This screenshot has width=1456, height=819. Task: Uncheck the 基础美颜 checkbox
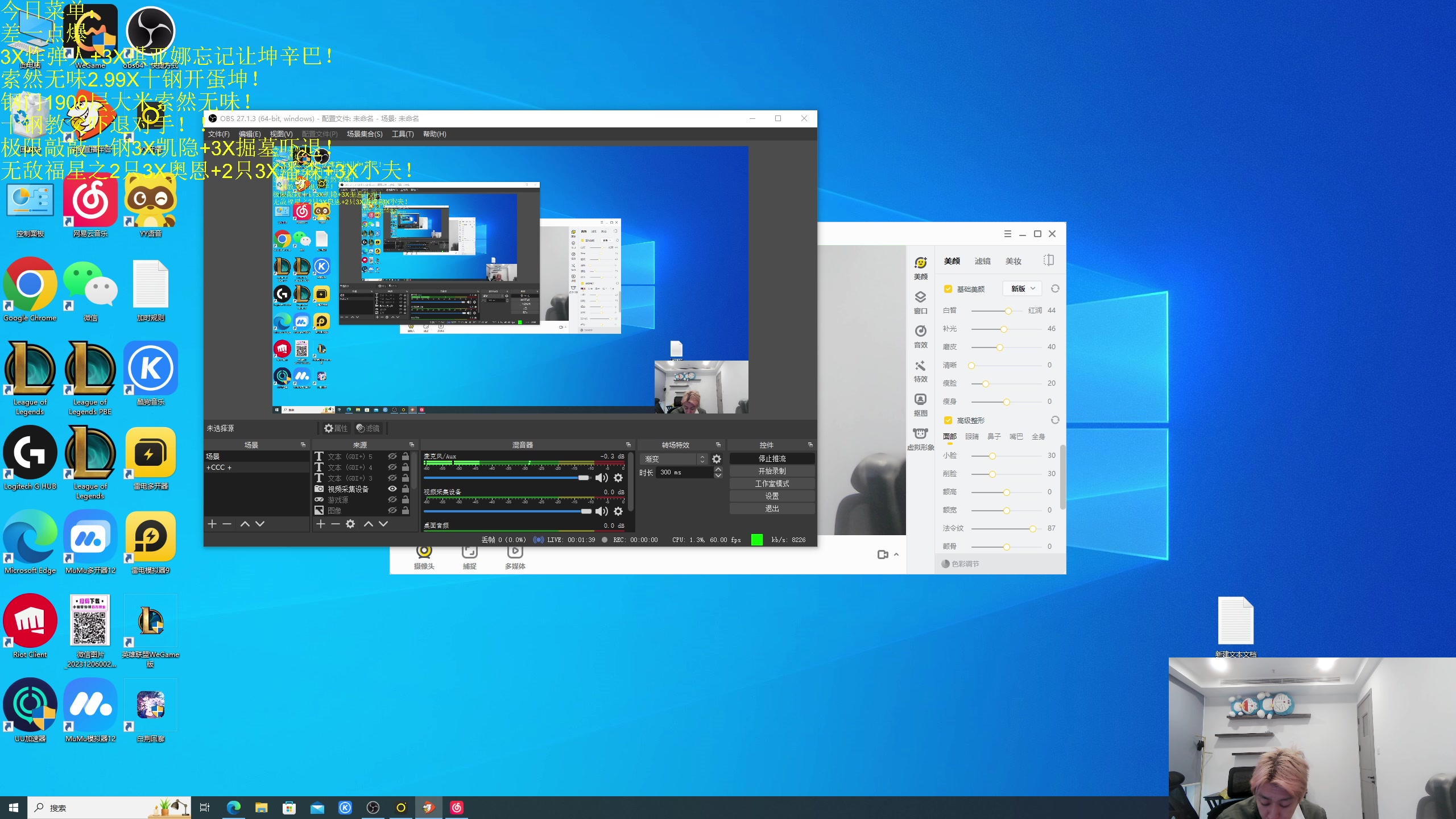click(x=948, y=289)
